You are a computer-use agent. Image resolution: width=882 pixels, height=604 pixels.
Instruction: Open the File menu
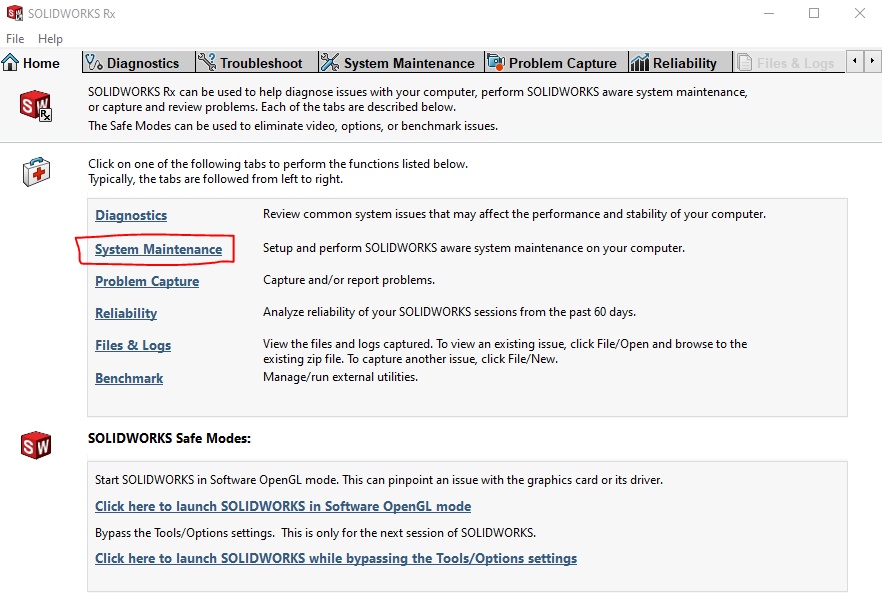[x=15, y=39]
